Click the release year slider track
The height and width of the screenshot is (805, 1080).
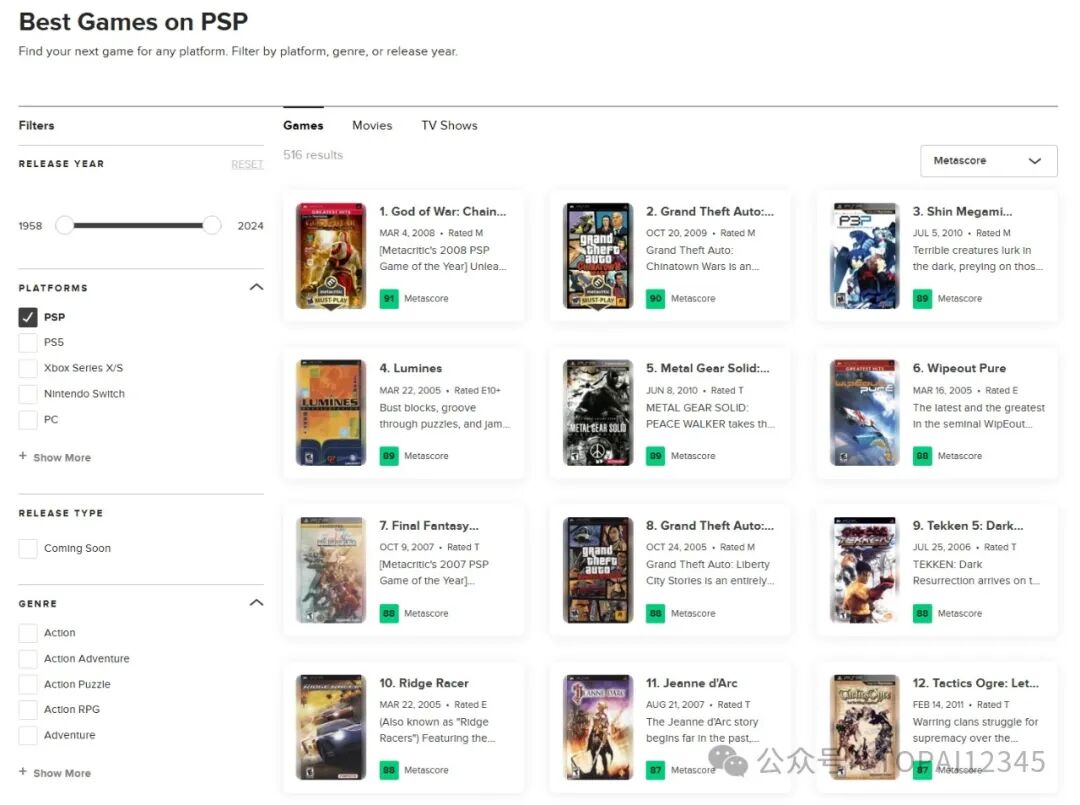138,225
